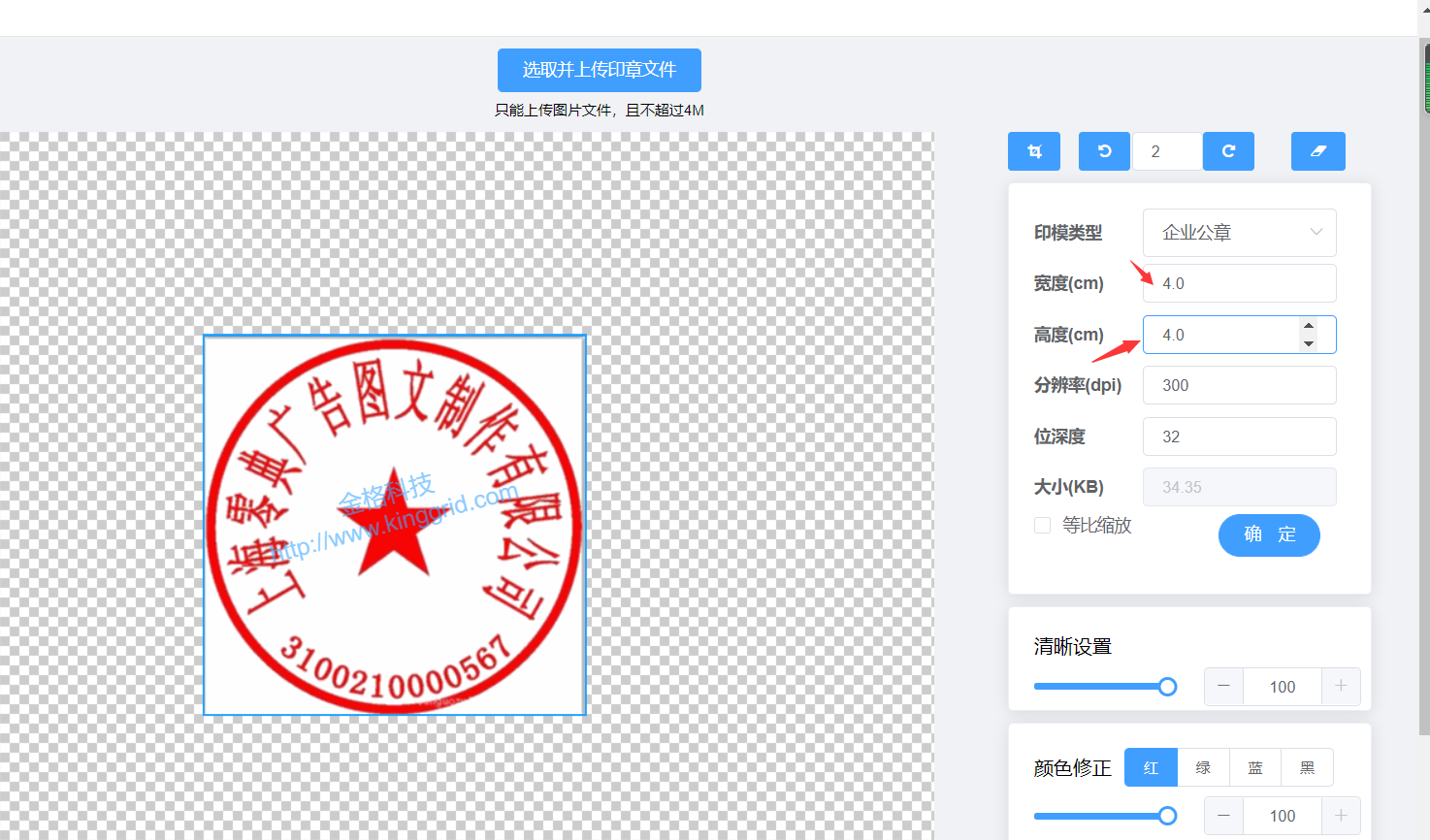Click the 宽度(cm) input field
Screen dimensions: 1430x840
click(1239, 283)
